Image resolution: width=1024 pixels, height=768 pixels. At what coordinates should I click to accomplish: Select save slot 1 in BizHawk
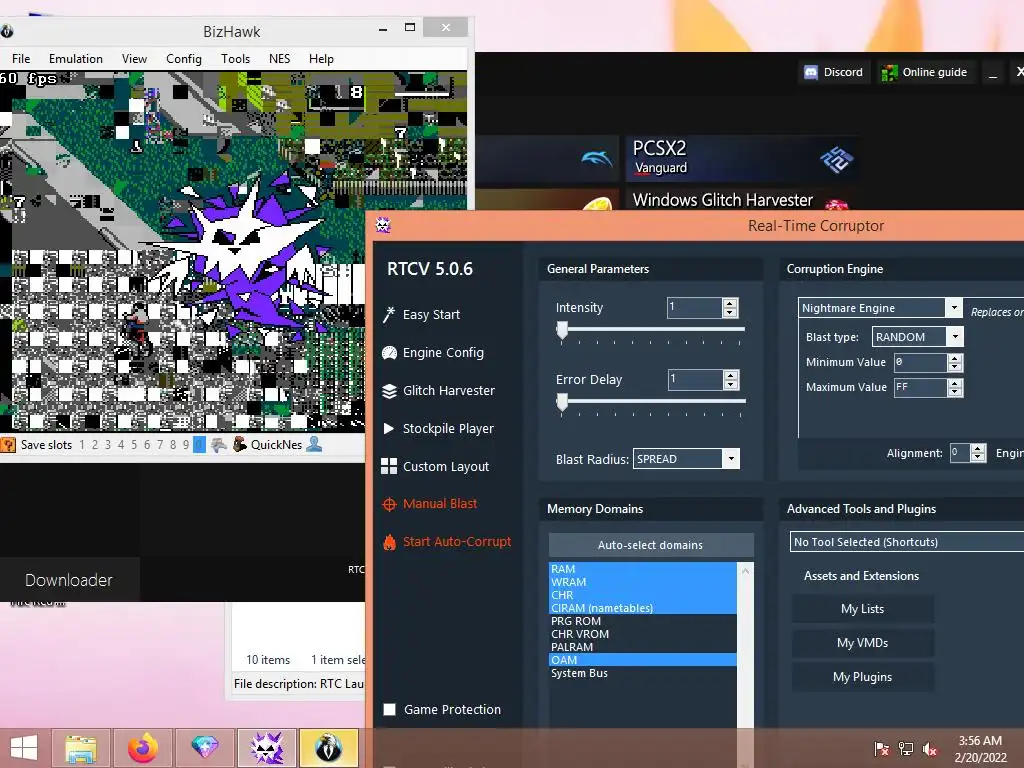point(82,445)
